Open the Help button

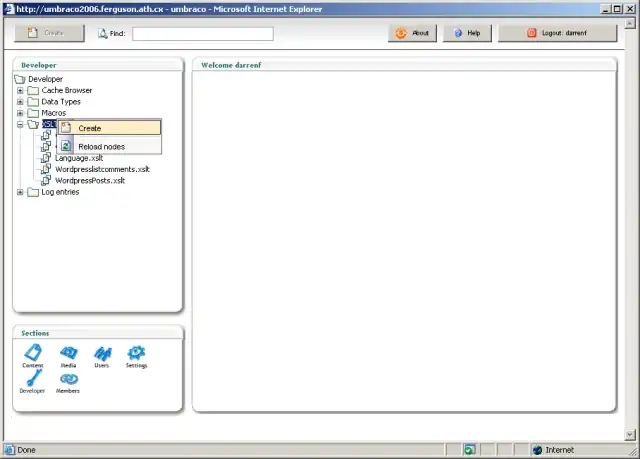point(467,33)
